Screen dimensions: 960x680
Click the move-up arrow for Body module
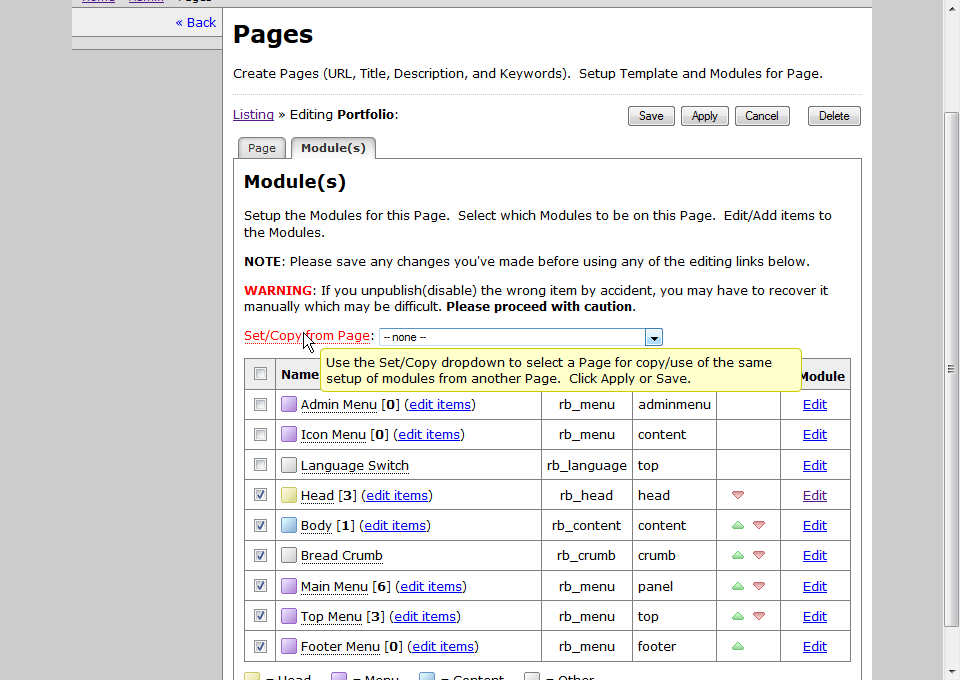738,525
